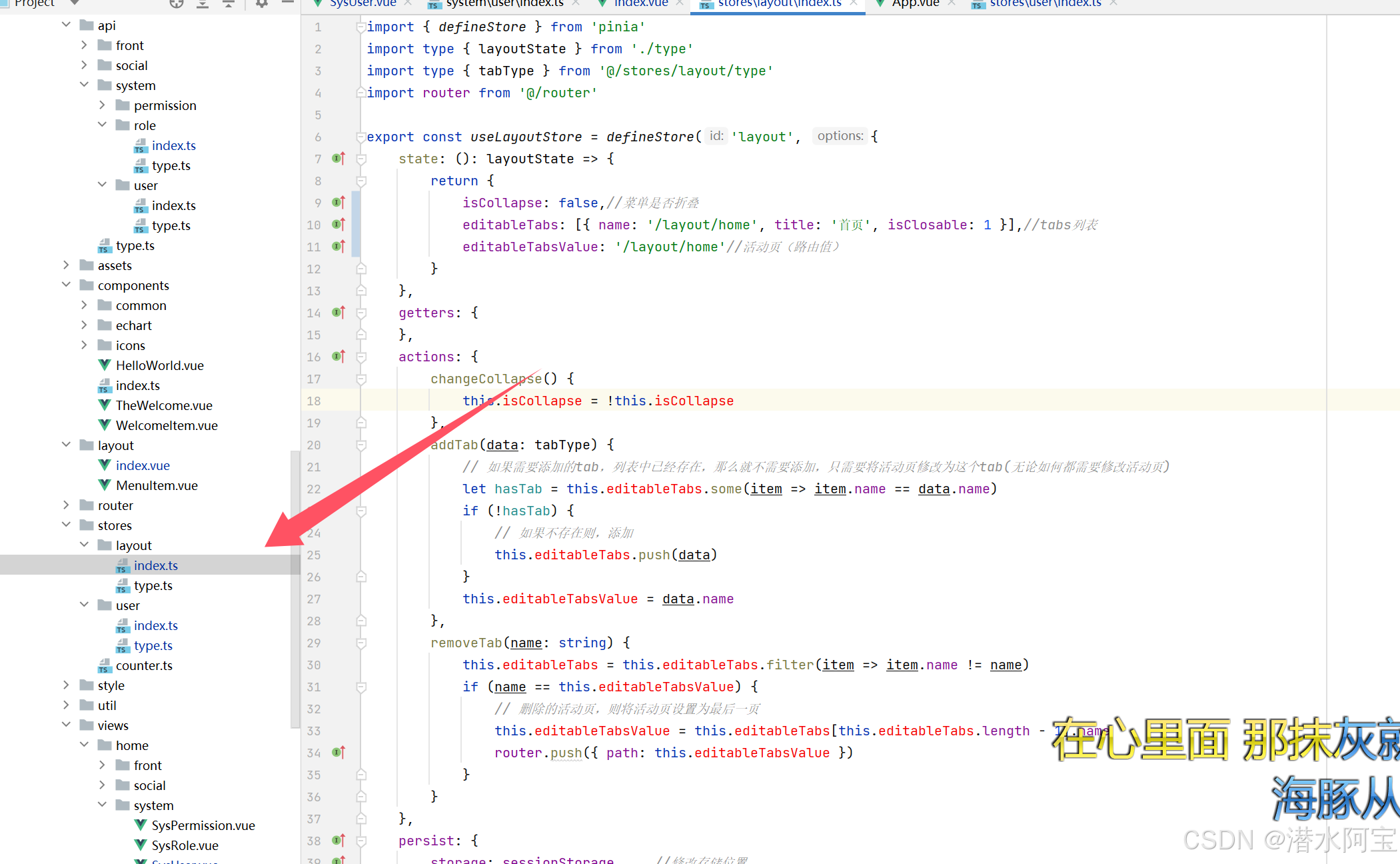Screen dimensions: 1400x864
Task: Toggle fold marker at line 17 changeCollapse
Action: [x=361, y=379]
